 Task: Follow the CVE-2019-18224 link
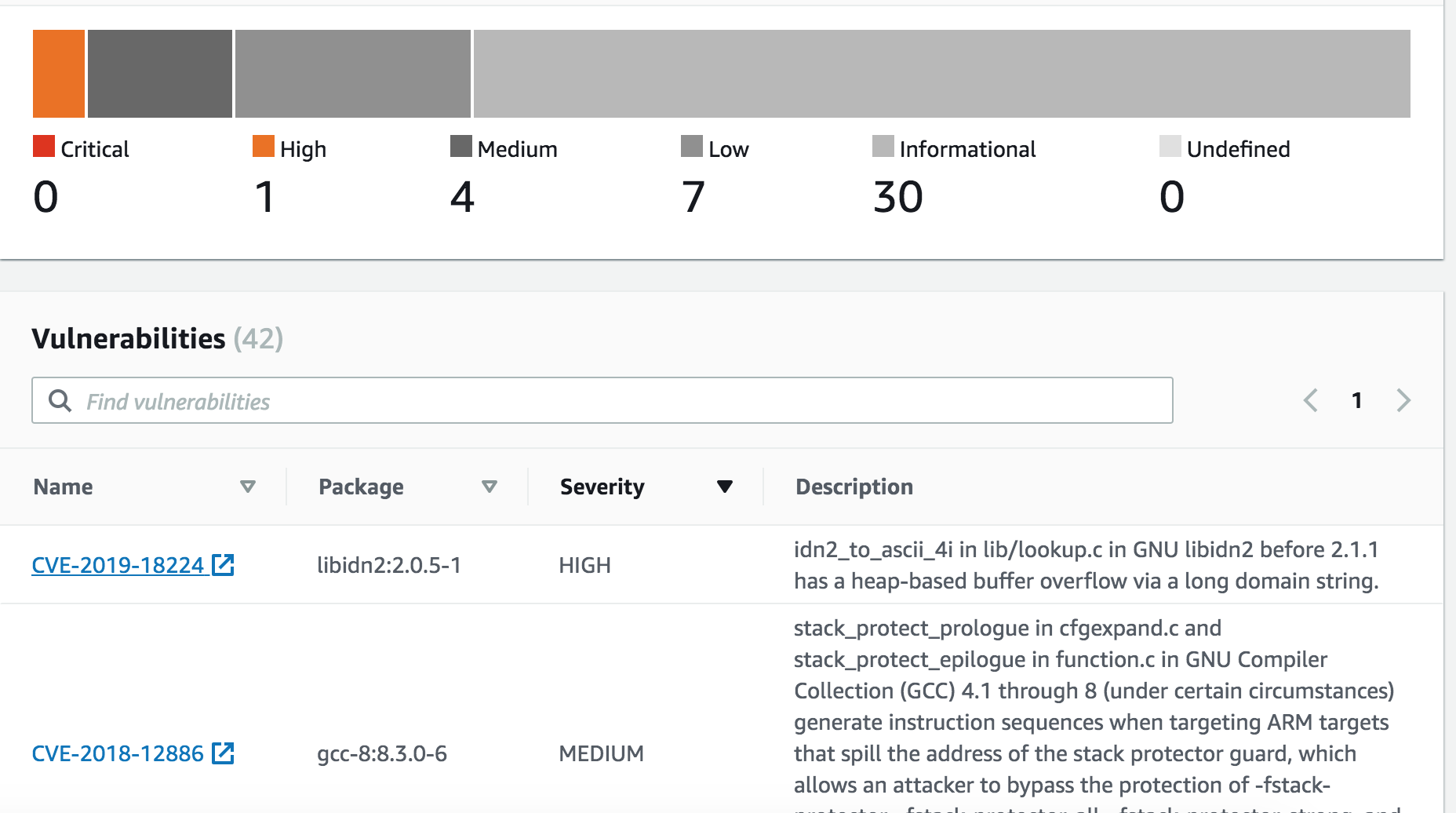(x=118, y=564)
